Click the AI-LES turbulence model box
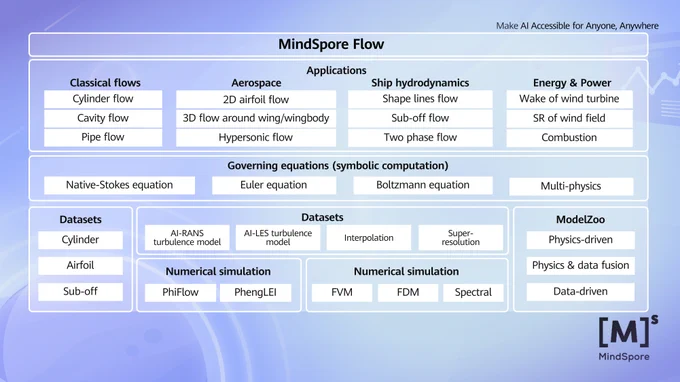680x382 pixels. pos(278,238)
